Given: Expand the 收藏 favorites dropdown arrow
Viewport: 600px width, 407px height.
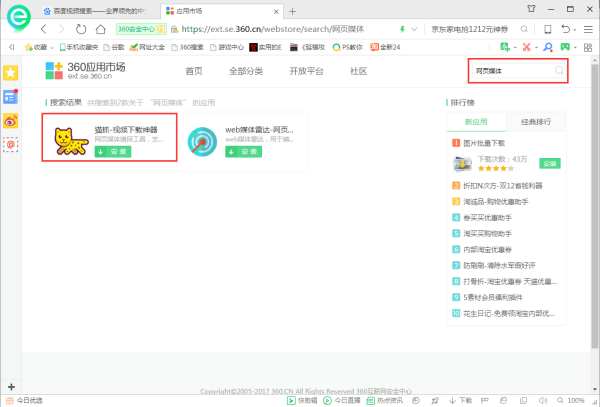Looking at the screenshot, I should [x=52, y=48].
